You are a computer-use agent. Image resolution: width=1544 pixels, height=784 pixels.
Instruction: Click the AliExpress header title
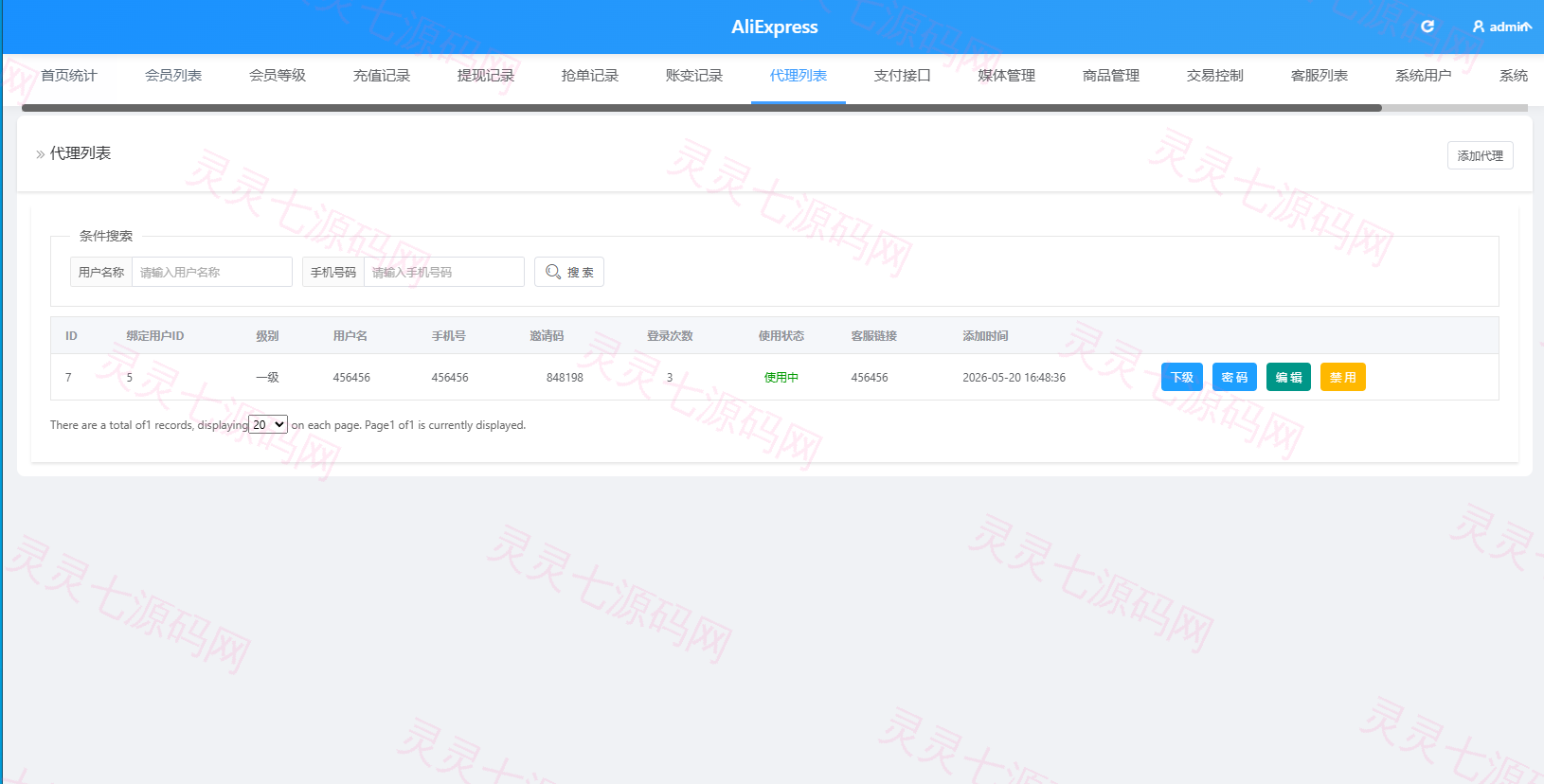coord(774,27)
